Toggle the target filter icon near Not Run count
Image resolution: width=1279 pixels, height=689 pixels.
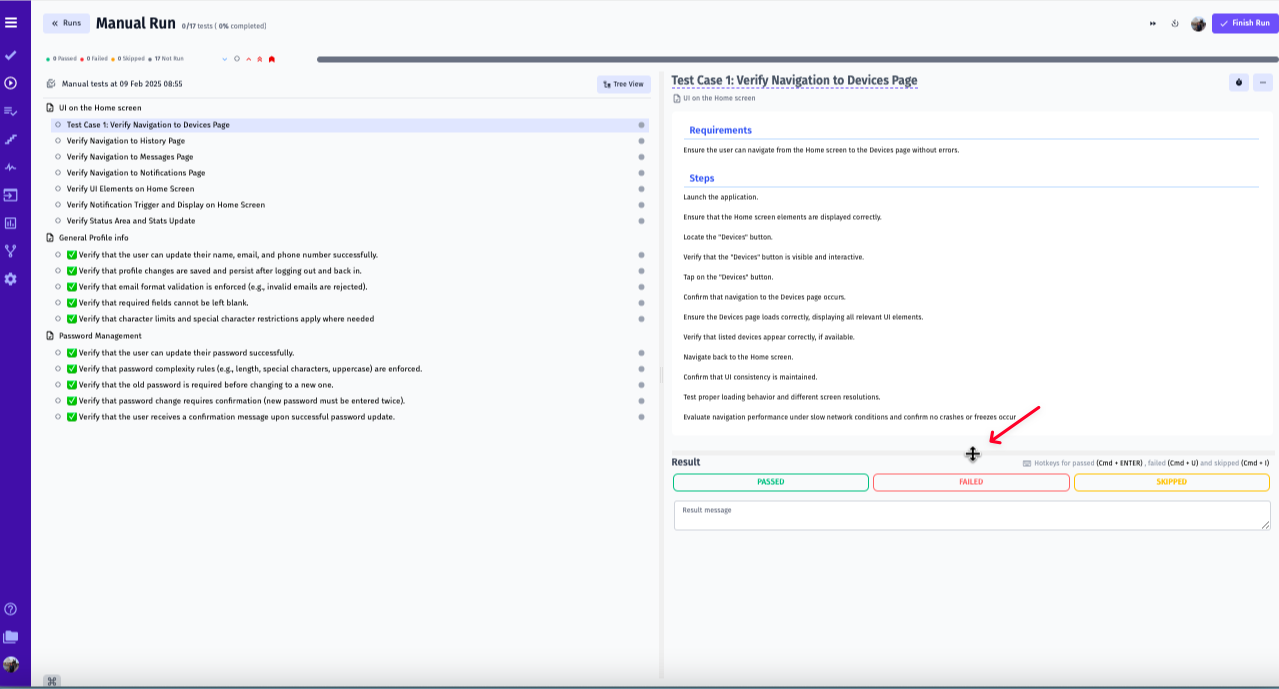pos(237,59)
